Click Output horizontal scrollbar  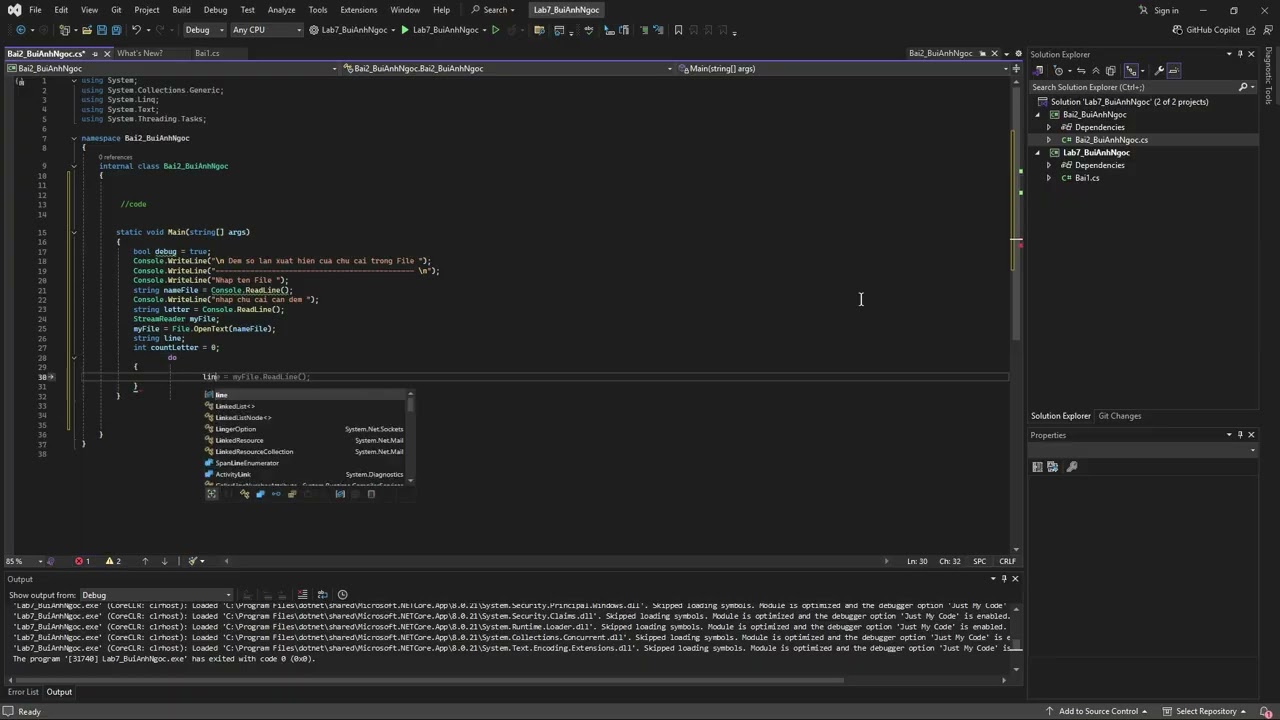[428, 681]
